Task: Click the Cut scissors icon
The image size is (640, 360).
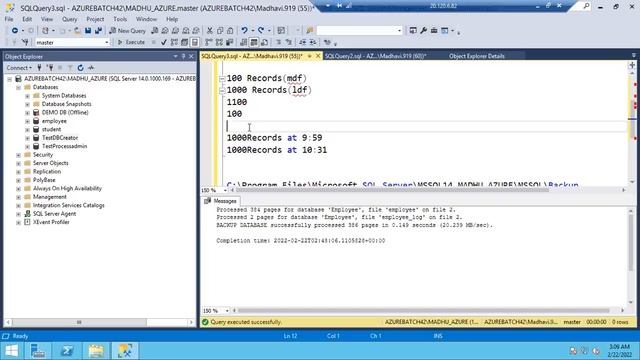Action: point(209,31)
